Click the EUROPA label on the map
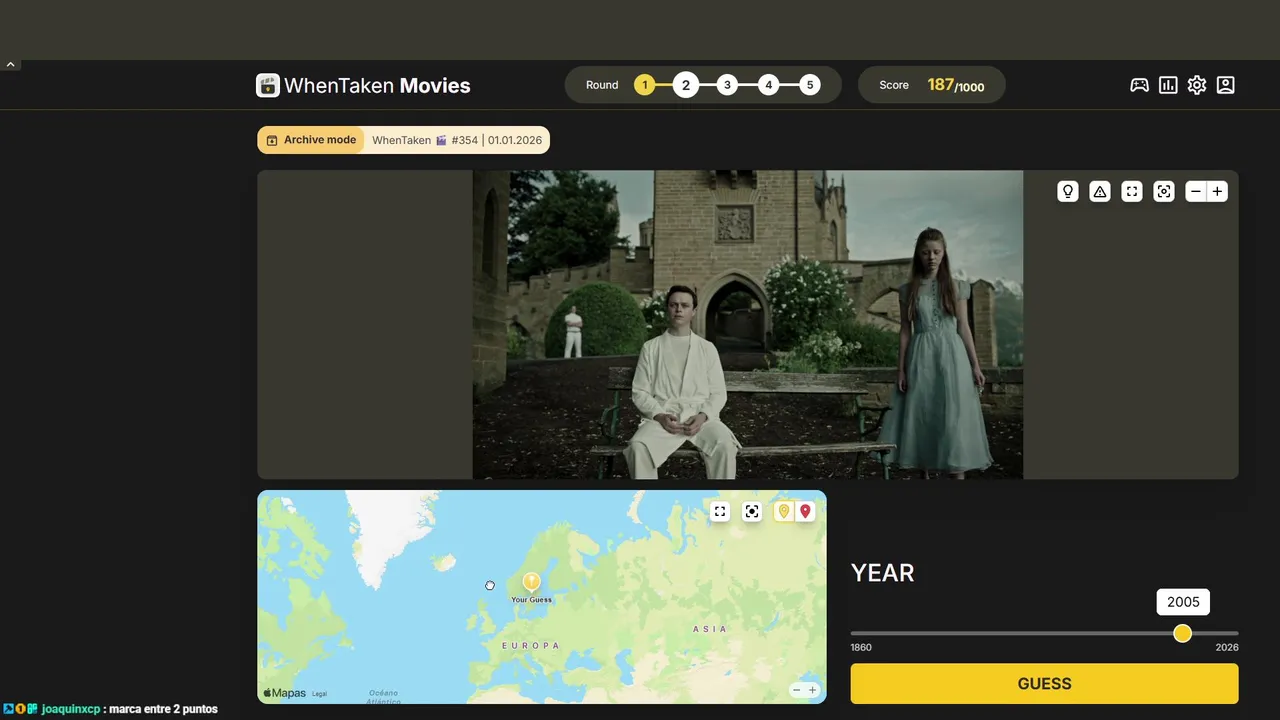This screenshot has height=720, width=1280. 530,646
